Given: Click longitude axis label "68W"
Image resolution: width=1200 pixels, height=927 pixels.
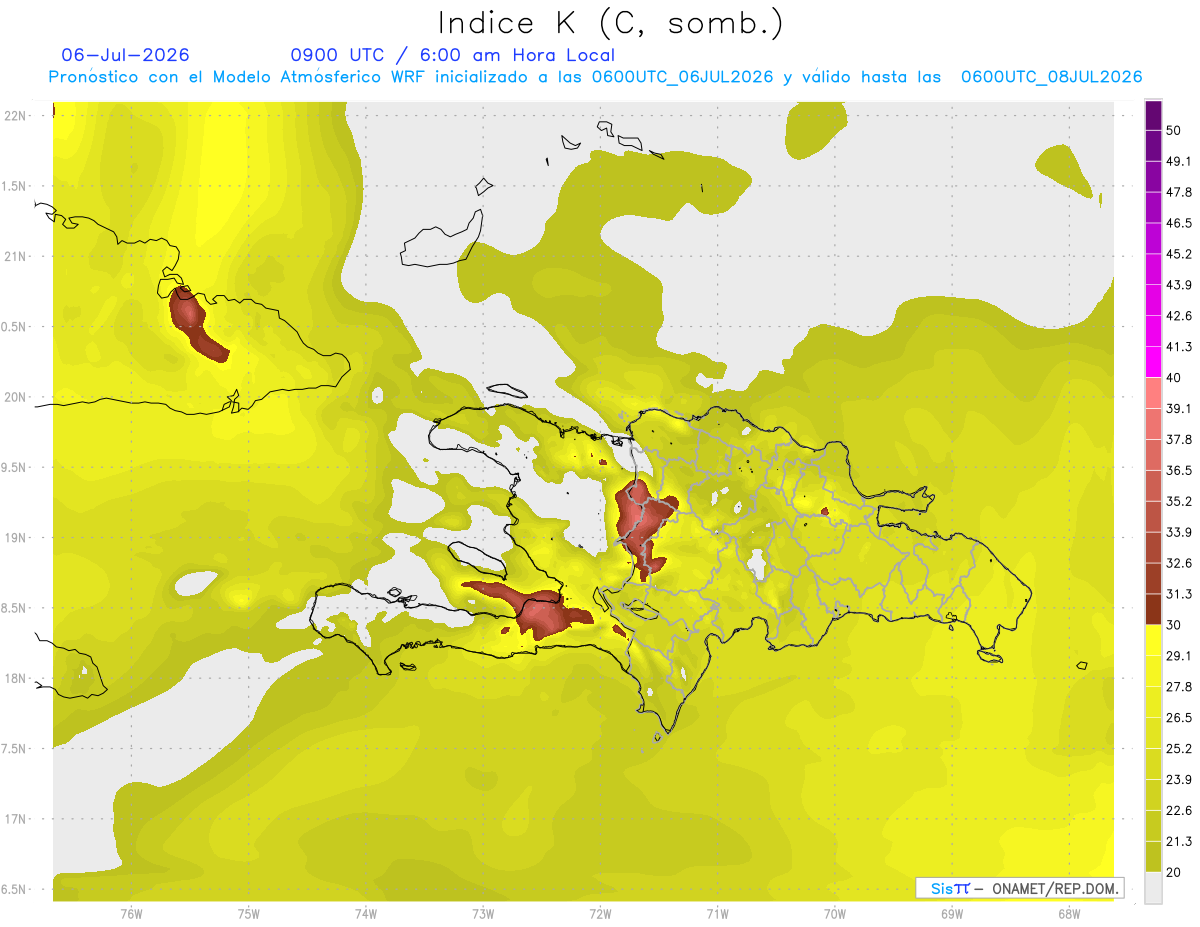Looking at the screenshot, I should pos(1069,914).
